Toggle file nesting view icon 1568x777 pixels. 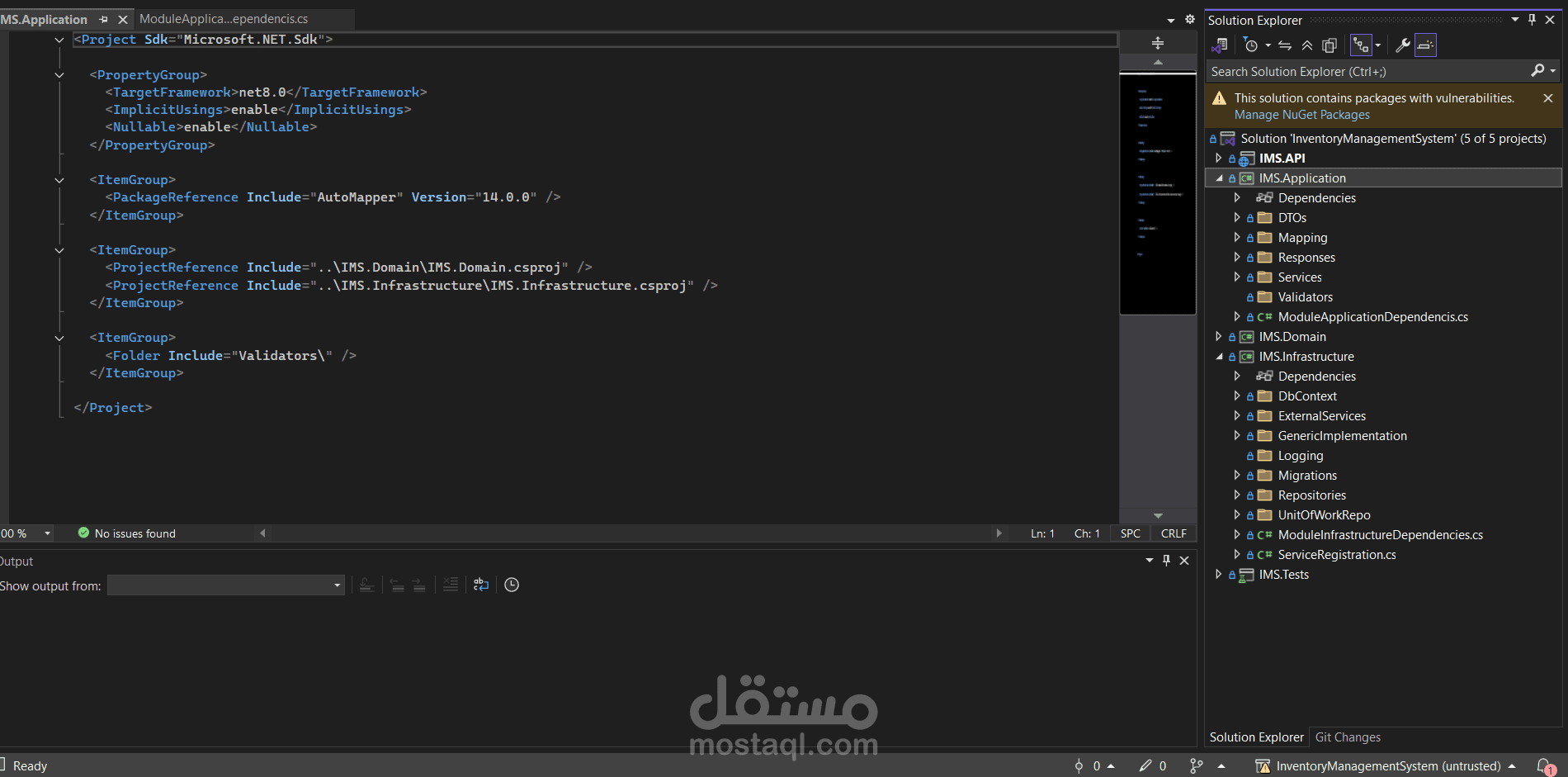click(1361, 45)
